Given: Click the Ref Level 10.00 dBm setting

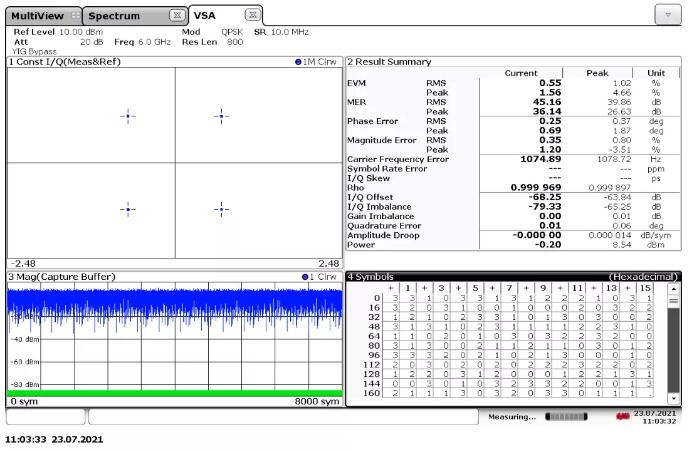Looking at the screenshot, I should pos(58,32).
